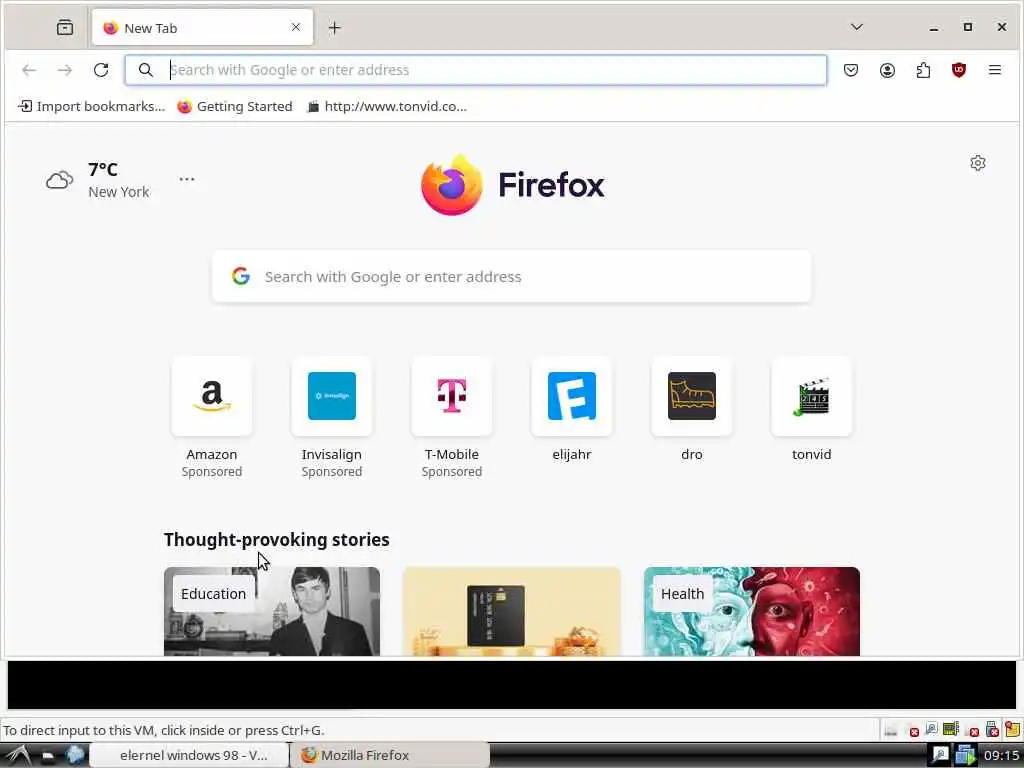Screen dimensions: 1024x768
Task: Open the Firefox account icon
Action: point(887,70)
